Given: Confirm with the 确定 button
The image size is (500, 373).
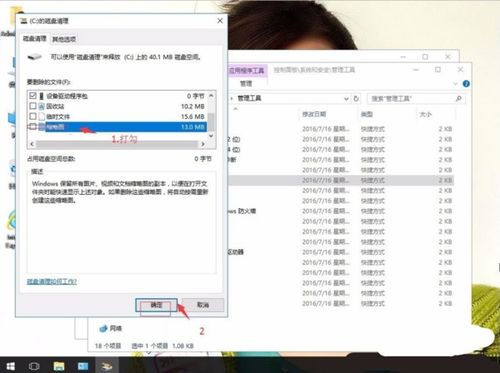Looking at the screenshot, I should pos(156,305).
